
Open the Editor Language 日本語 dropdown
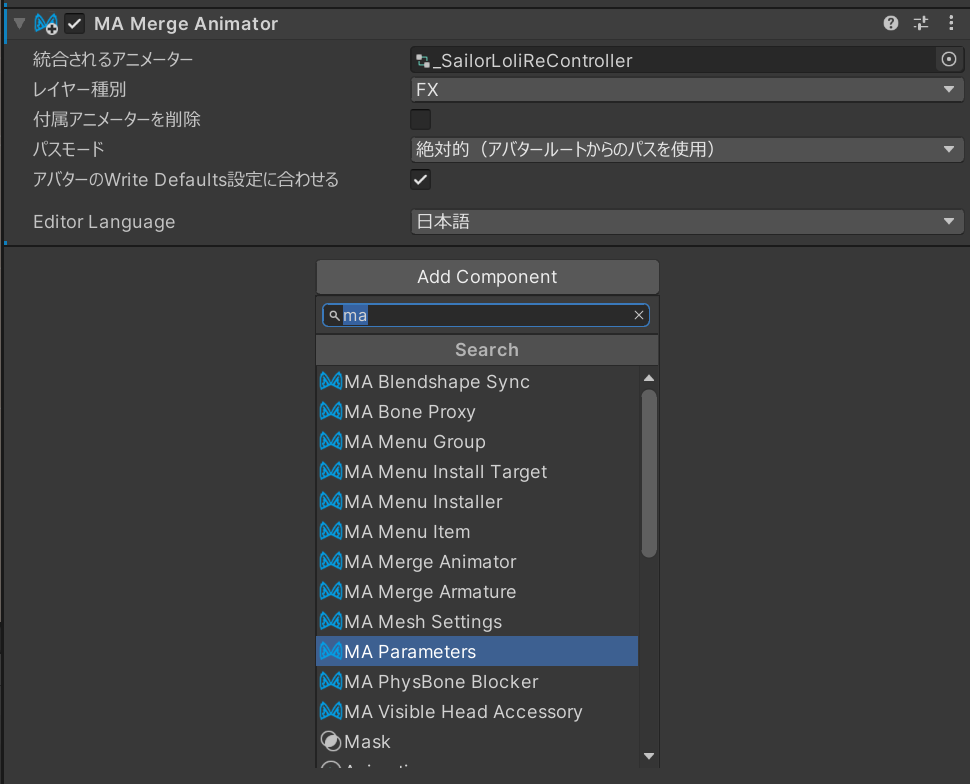(687, 222)
